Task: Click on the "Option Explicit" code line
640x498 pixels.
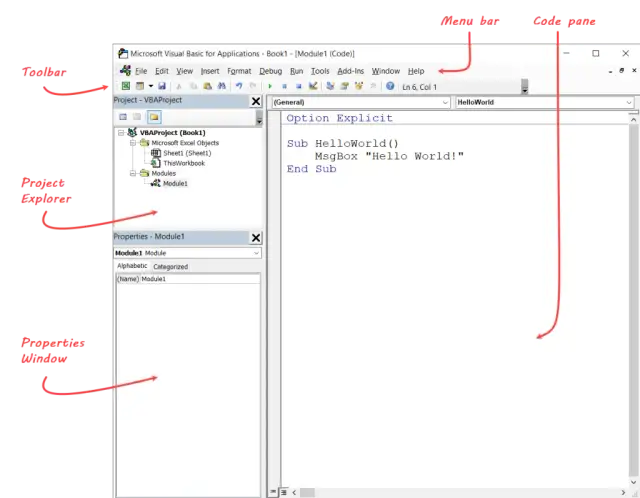Action: click(339, 118)
